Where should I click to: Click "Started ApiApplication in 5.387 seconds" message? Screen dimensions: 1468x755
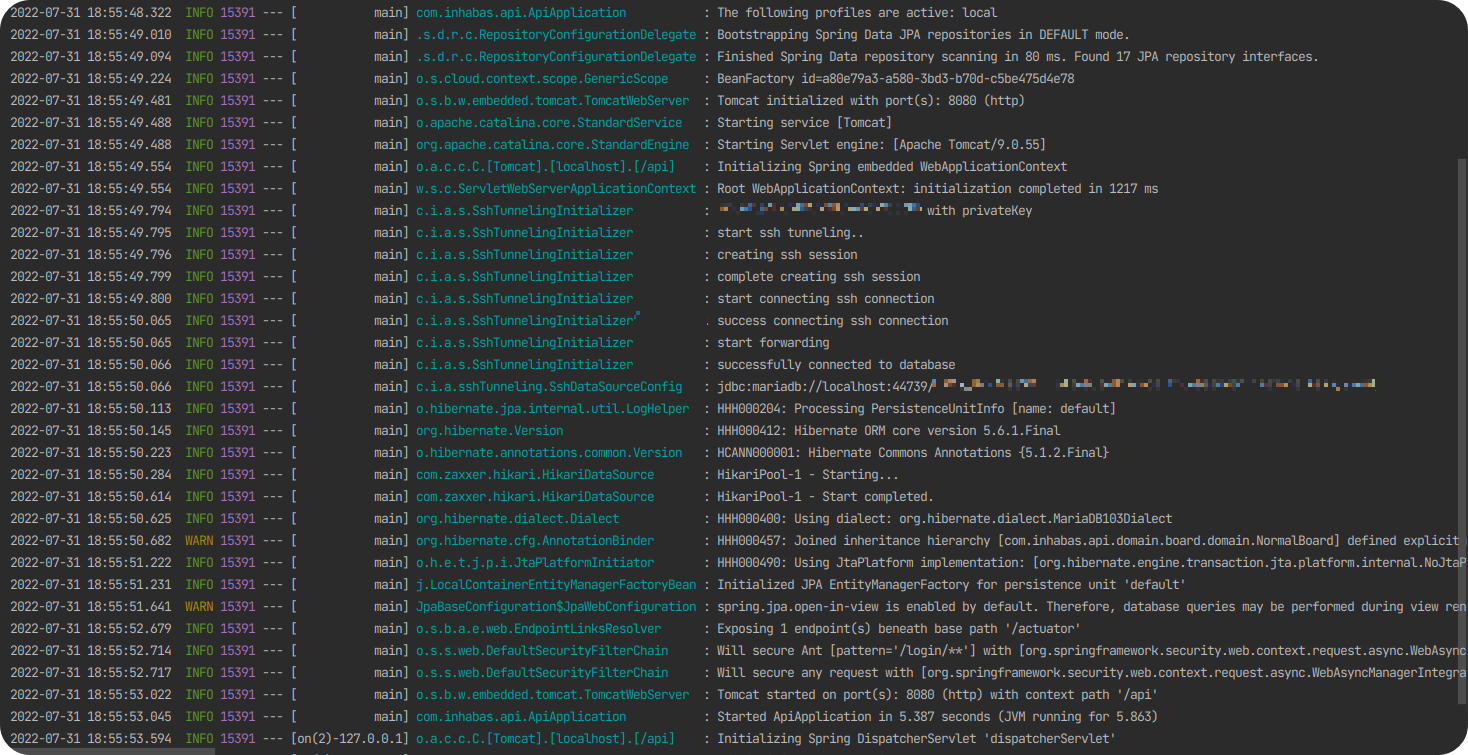(x=938, y=717)
